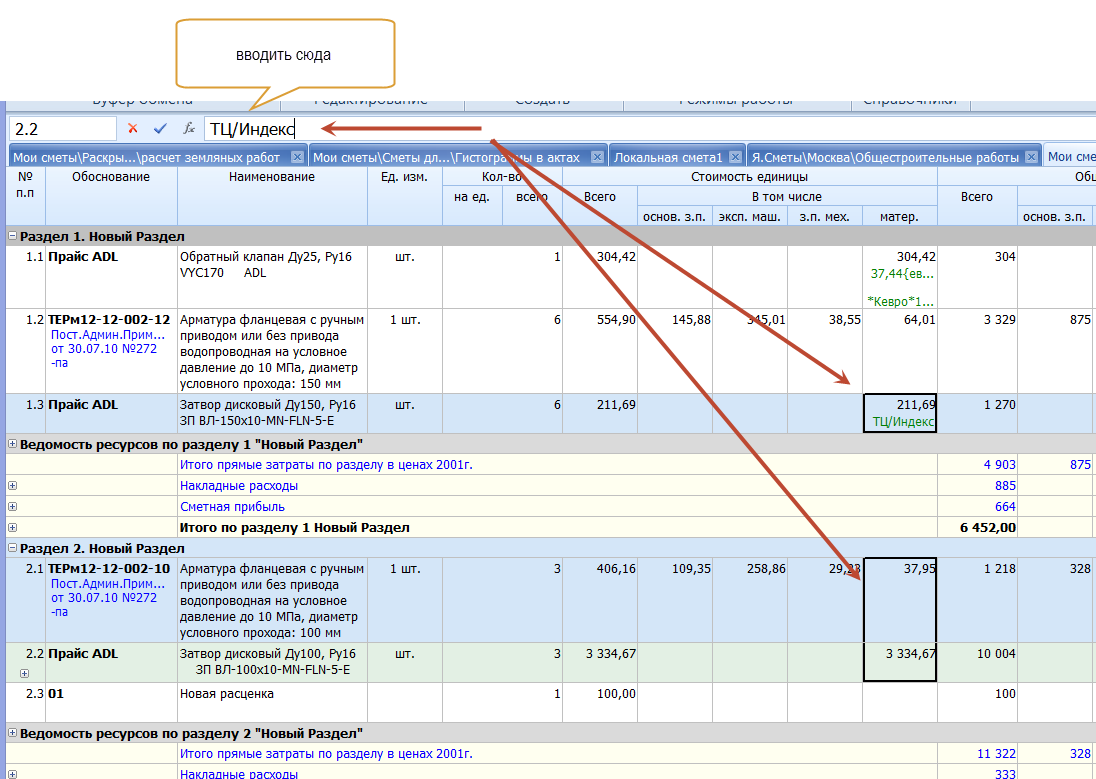Switch to the 'расчет земляных работ' tab
Image resolution: width=1096 pixels, height=779 pixels.
147,157
